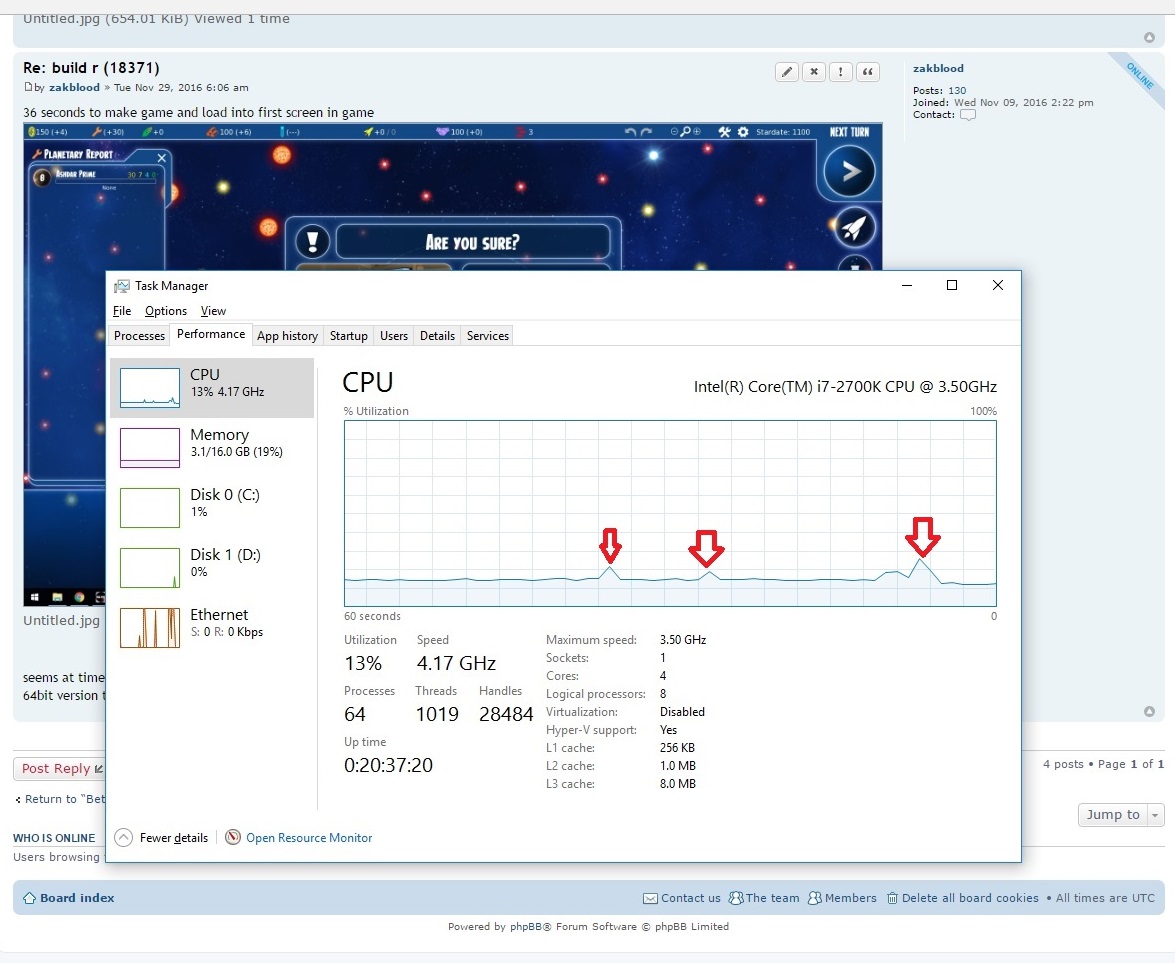The width and height of the screenshot is (1175, 963).
Task: Close the Planetary Report panel in game
Action: coord(161,157)
